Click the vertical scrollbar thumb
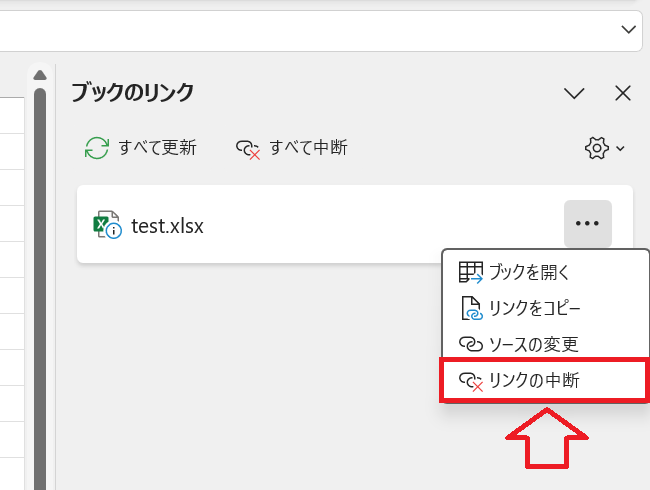650x490 pixels. coord(40,289)
